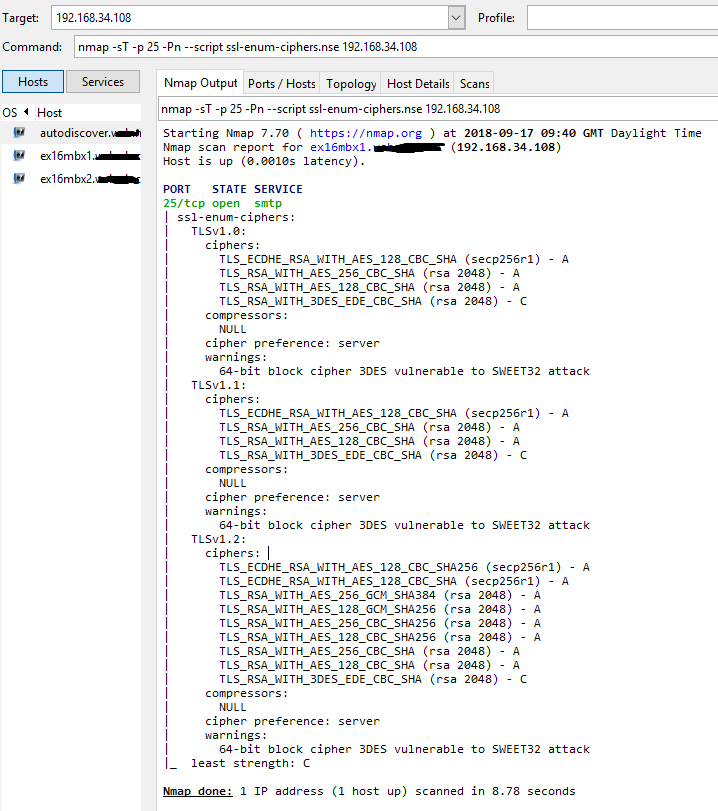
Task: Open the Nmap Output tab
Action: pyautogui.click(x=200, y=83)
